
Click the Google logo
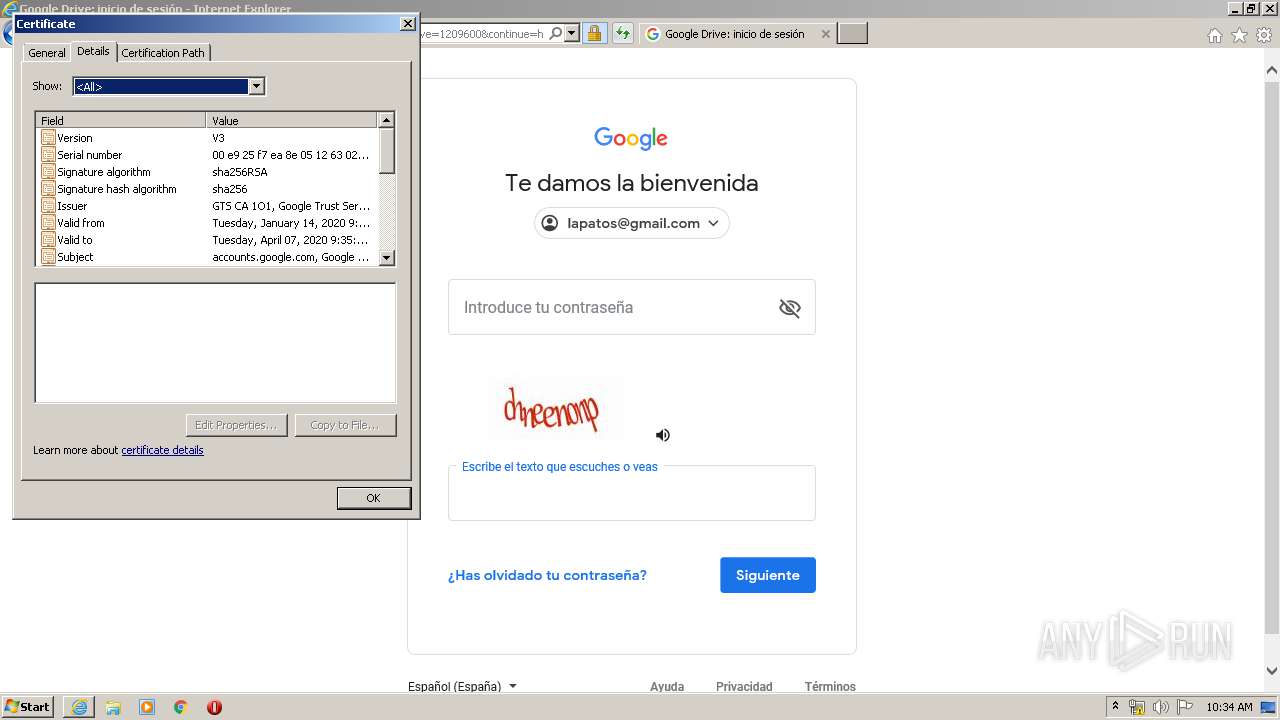pos(631,138)
